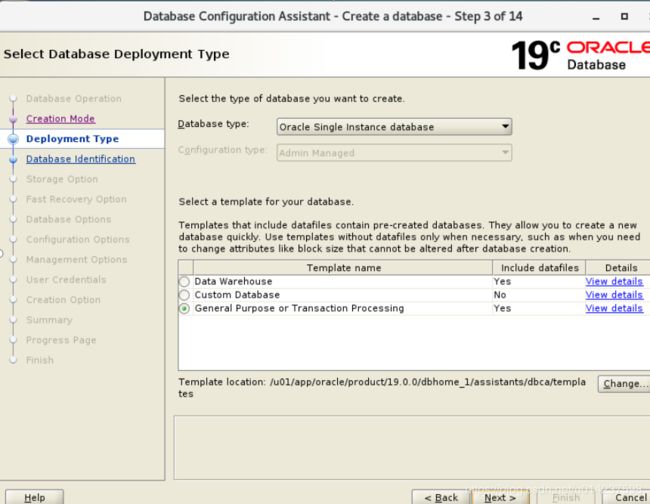Click the Summary step
This screenshot has height=504, width=650.
coord(49,320)
